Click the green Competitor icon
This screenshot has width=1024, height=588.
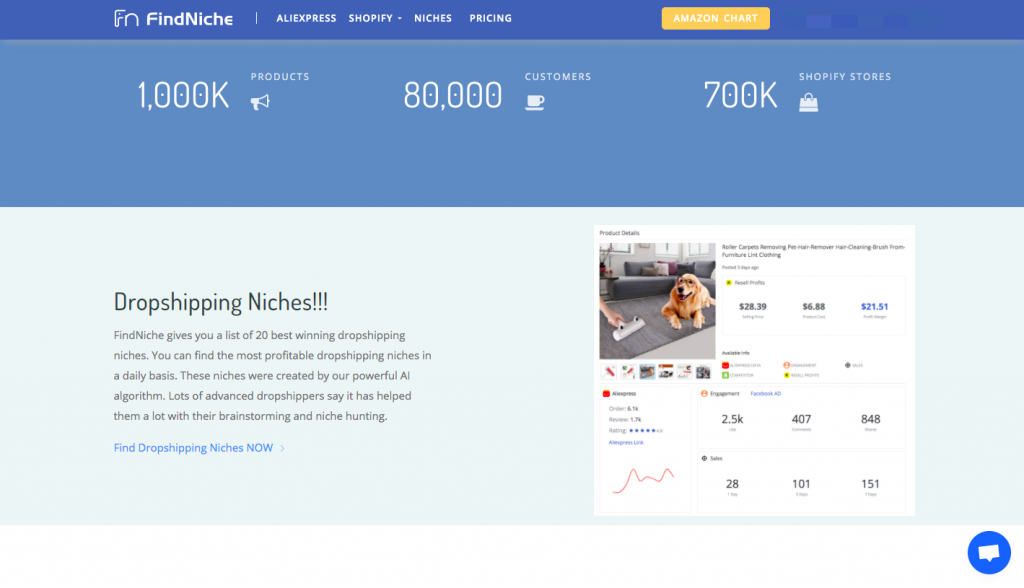coord(725,375)
